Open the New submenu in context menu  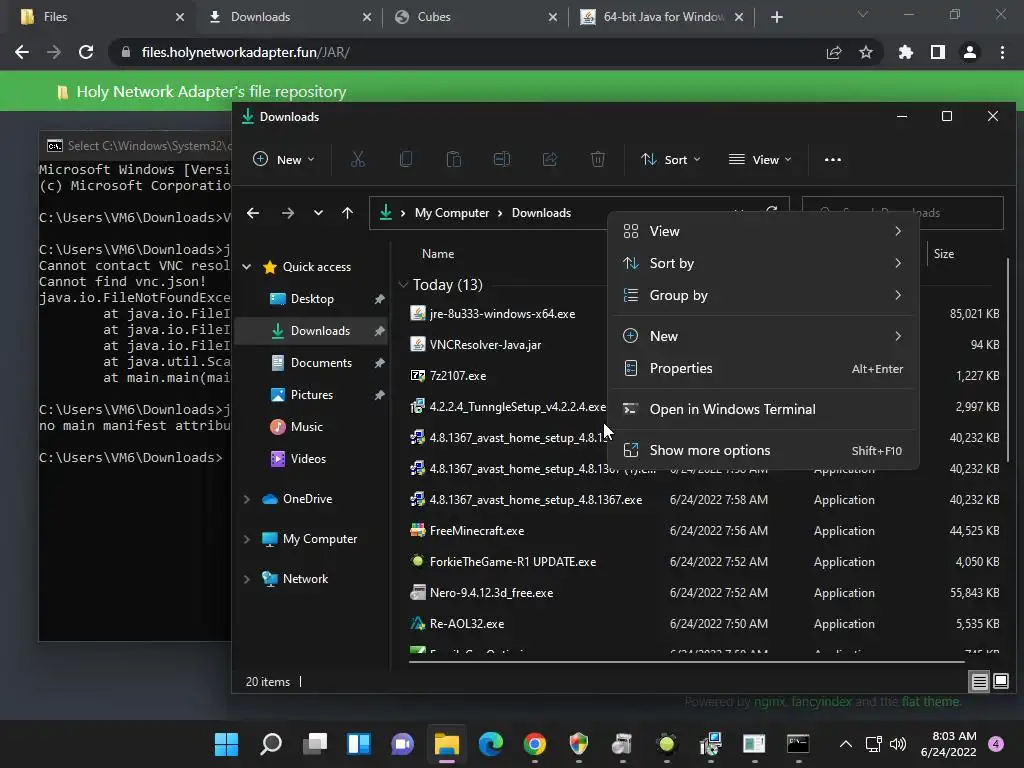763,336
